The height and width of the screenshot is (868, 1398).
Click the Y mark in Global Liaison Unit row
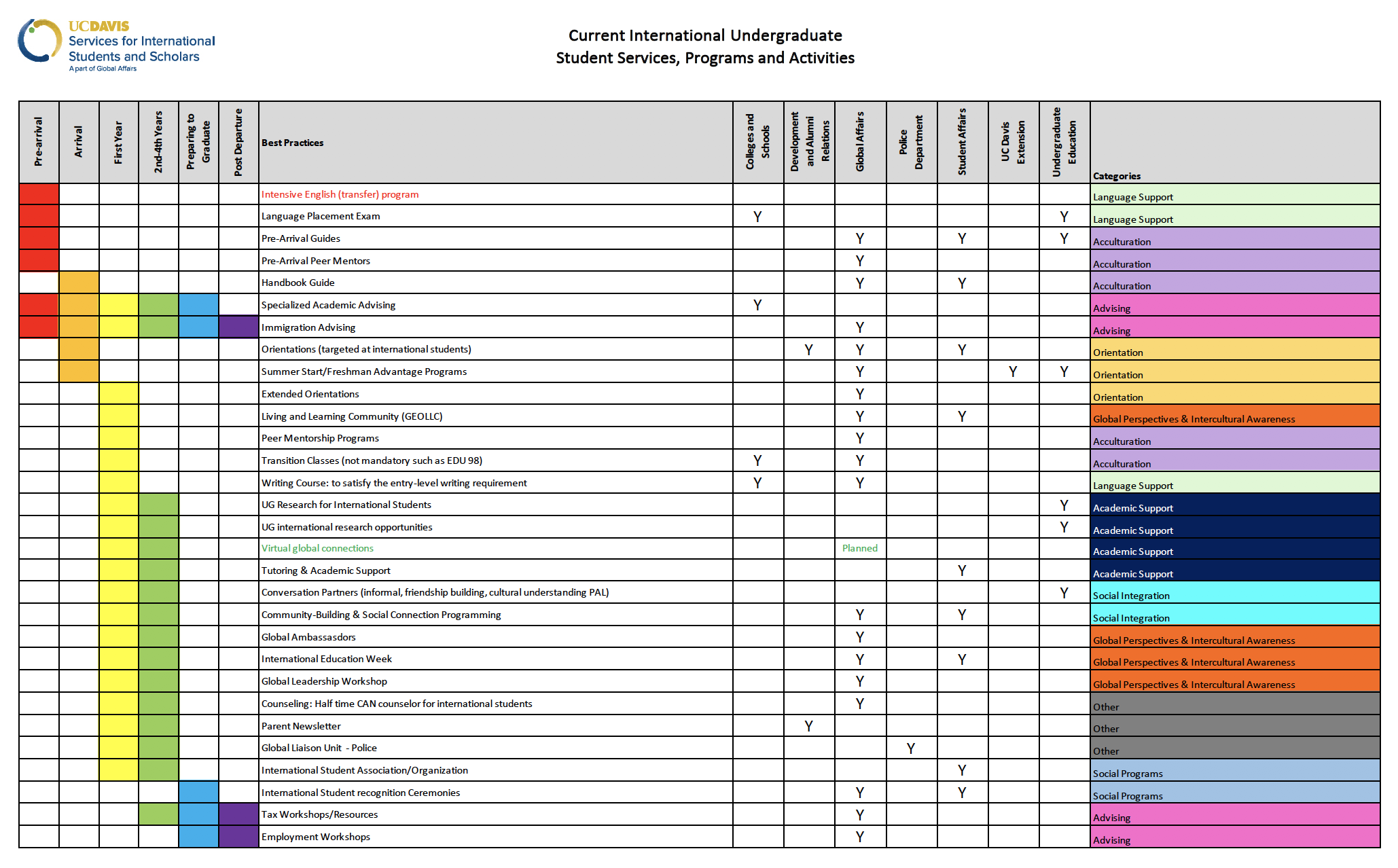coord(910,748)
